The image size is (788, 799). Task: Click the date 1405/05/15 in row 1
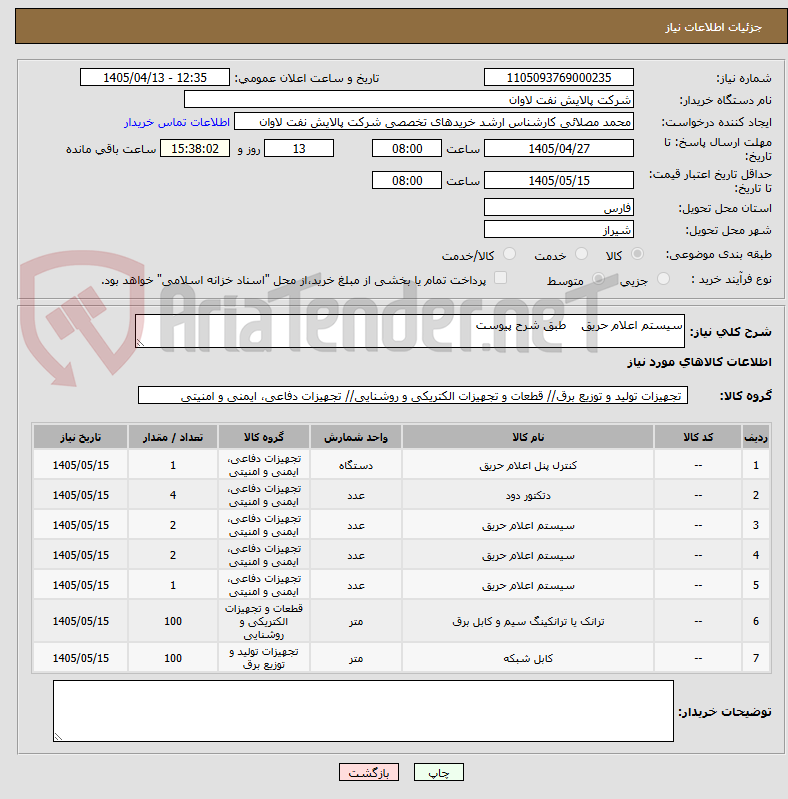pos(81,465)
